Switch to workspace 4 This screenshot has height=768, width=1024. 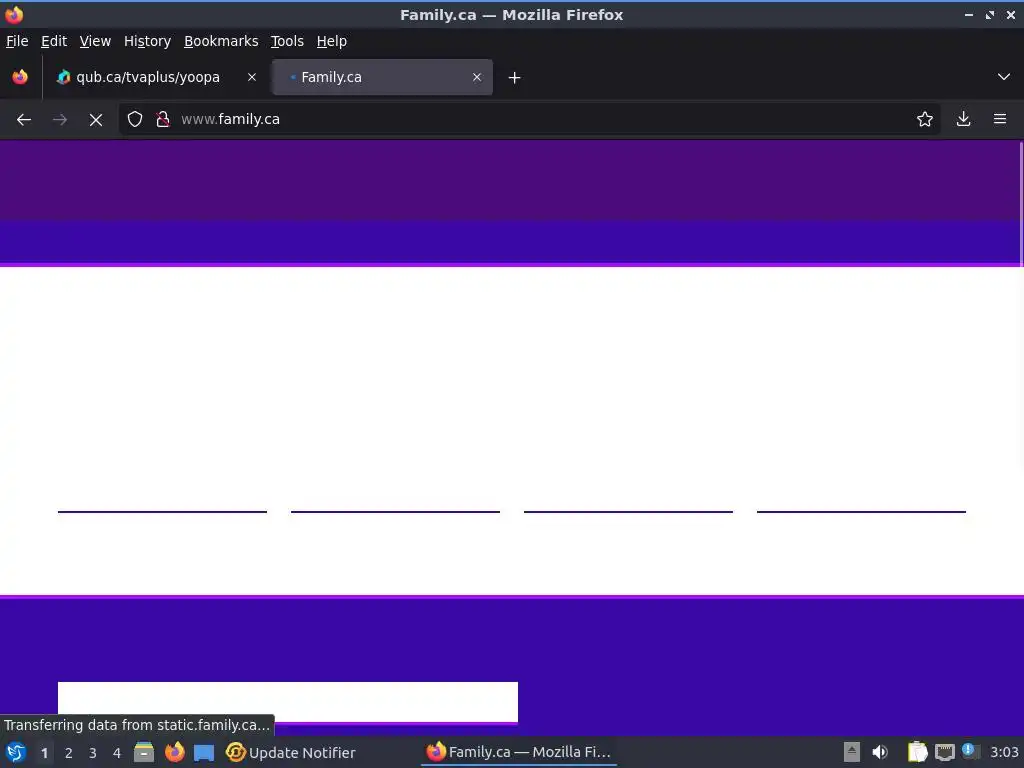pyautogui.click(x=117, y=753)
